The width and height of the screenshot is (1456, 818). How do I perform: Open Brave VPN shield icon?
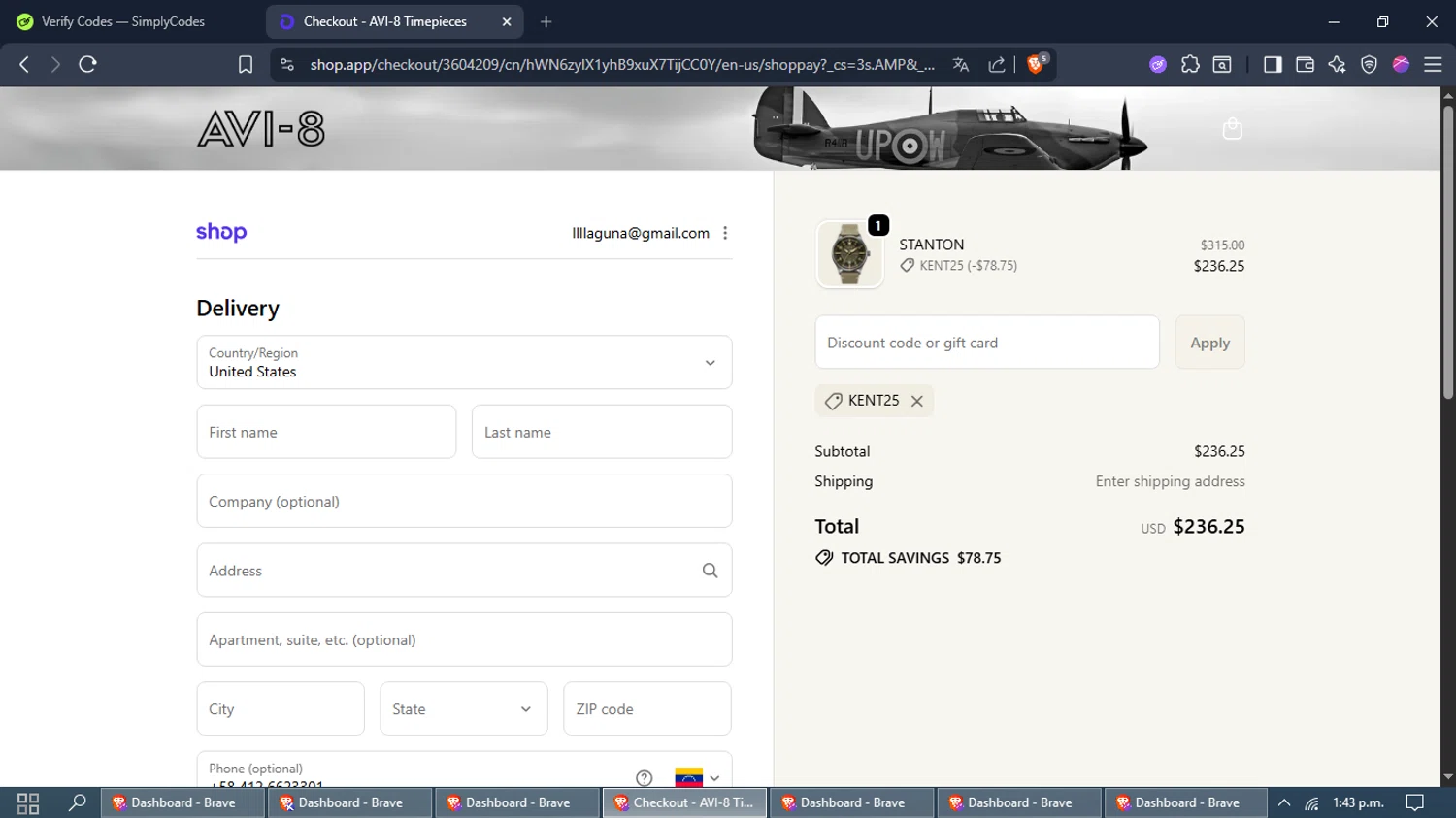point(1369,64)
